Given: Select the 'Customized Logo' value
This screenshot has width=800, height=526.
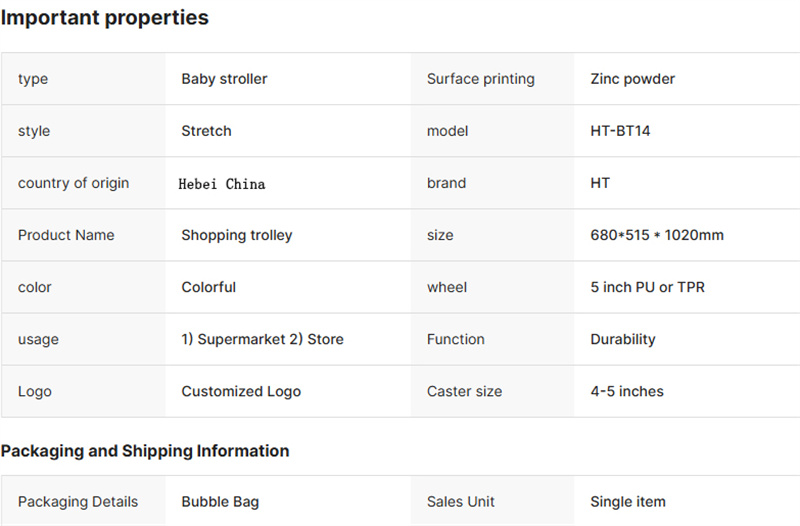Looking at the screenshot, I should coord(241,392).
